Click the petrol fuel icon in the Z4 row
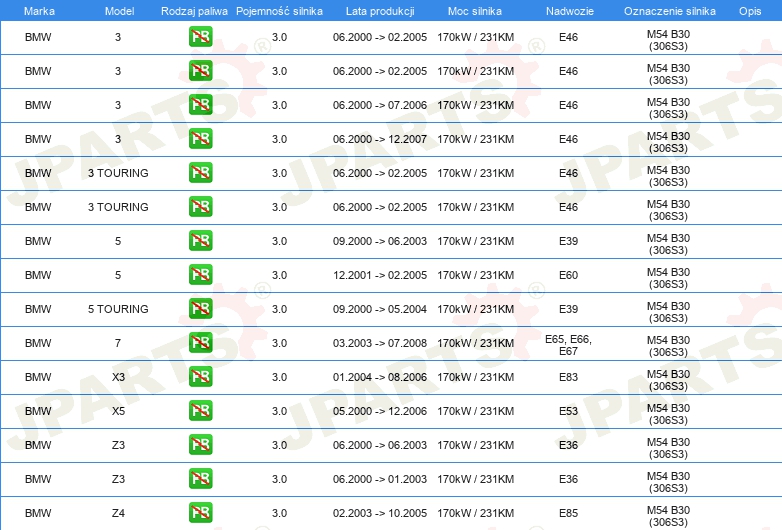 pos(200,512)
